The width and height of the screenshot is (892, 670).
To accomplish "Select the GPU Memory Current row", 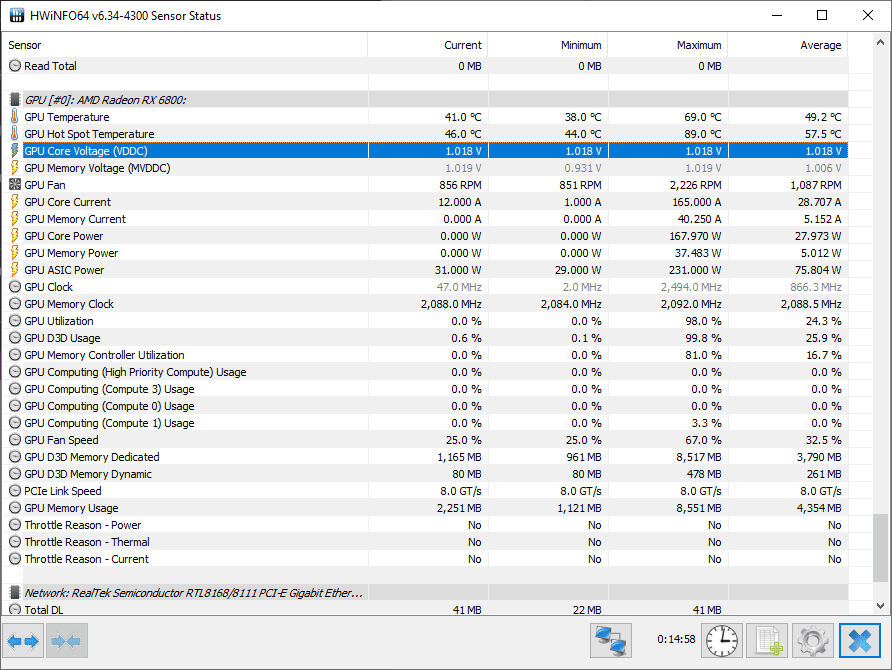I will [x=425, y=219].
